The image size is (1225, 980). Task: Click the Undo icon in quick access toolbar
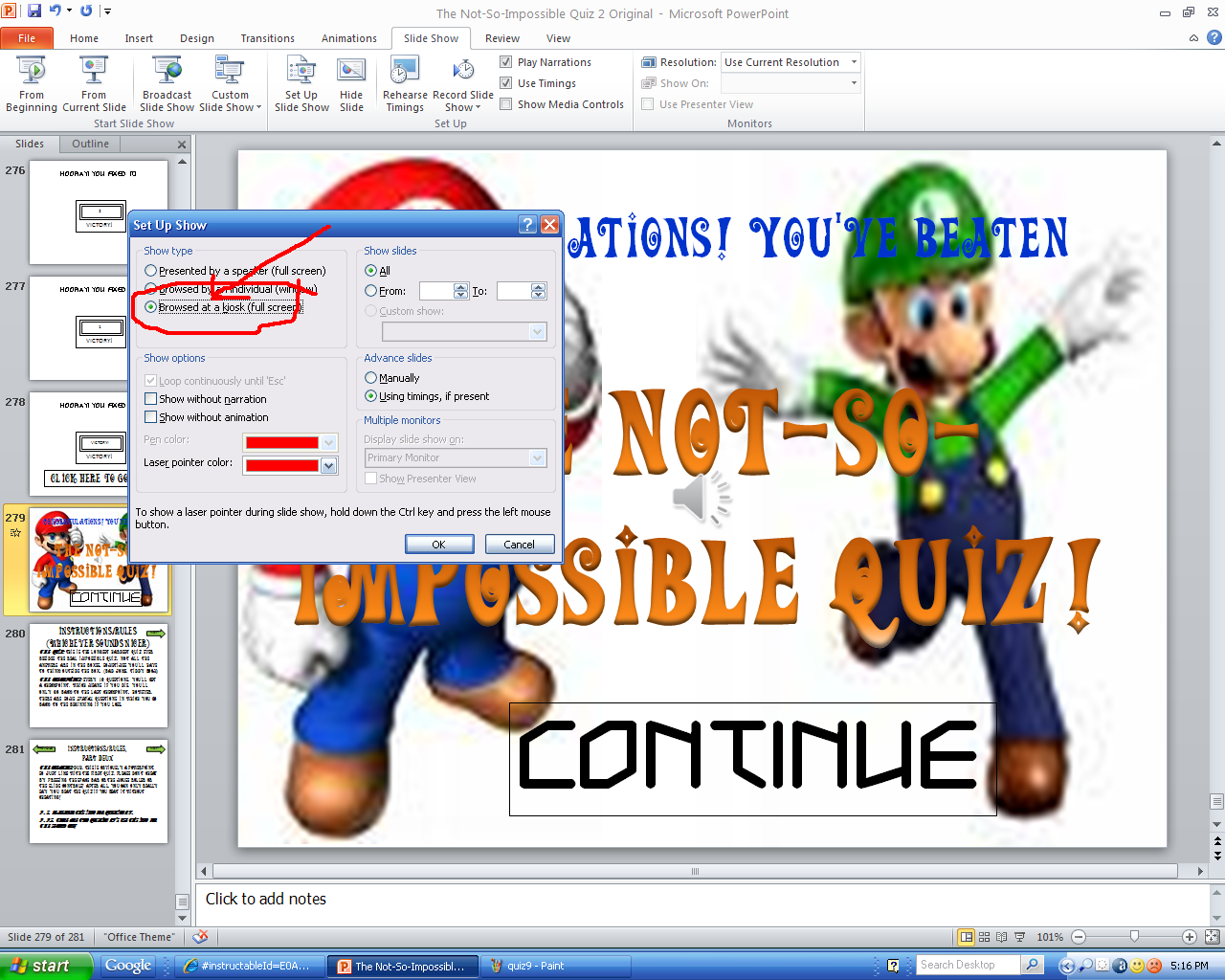click(x=56, y=11)
